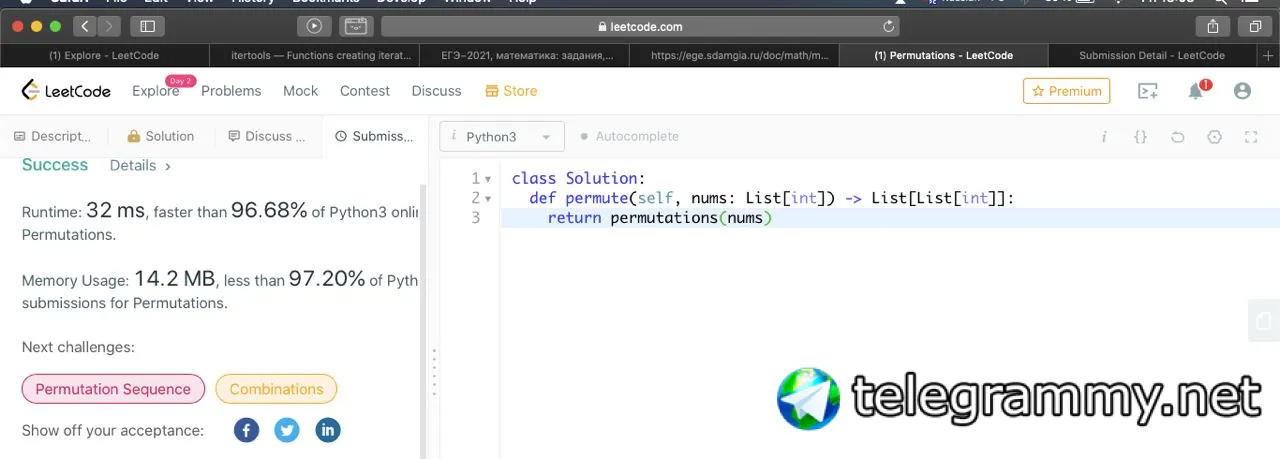The height and width of the screenshot is (459, 1280).
Task: Toggle the Autocomplete option
Action: pos(629,137)
